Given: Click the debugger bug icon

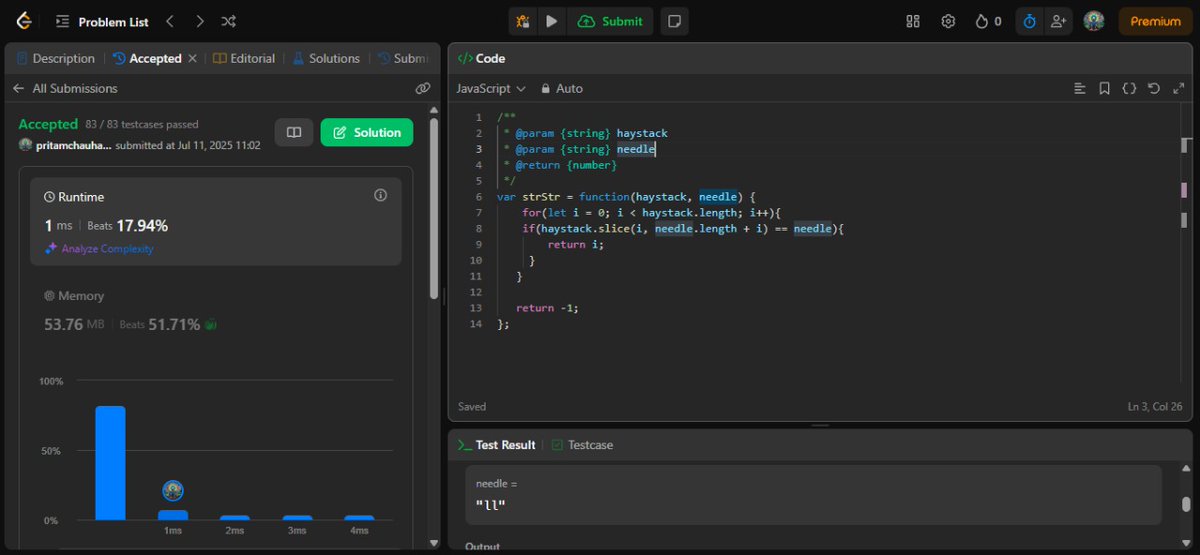Looking at the screenshot, I should pos(522,21).
